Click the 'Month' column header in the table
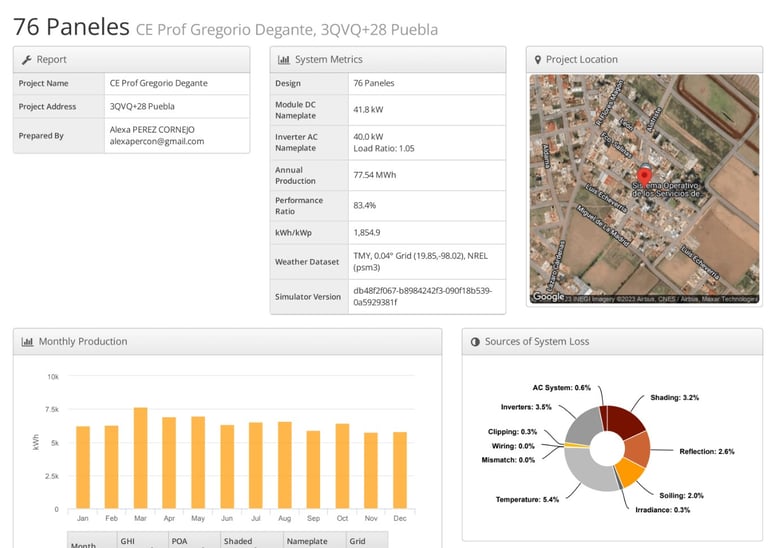The width and height of the screenshot is (768, 548). point(83,545)
